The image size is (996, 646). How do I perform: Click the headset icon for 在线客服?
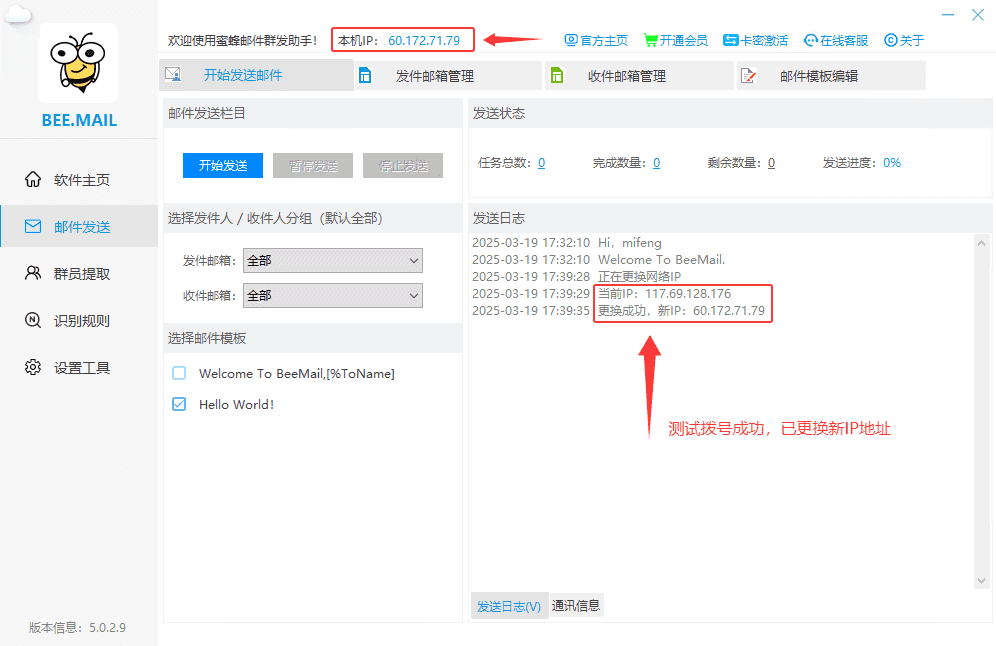tap(811, 41)
